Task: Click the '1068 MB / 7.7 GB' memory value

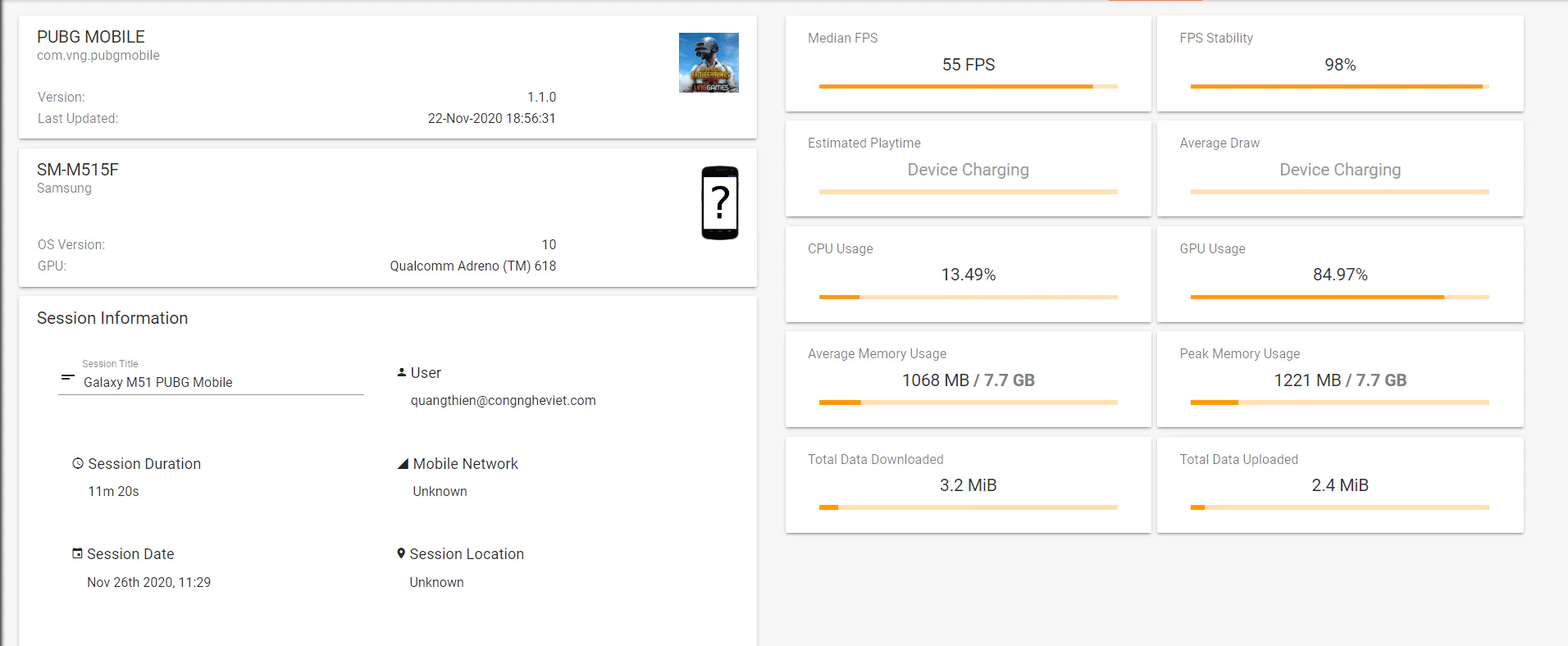Action: pos(969,380)
